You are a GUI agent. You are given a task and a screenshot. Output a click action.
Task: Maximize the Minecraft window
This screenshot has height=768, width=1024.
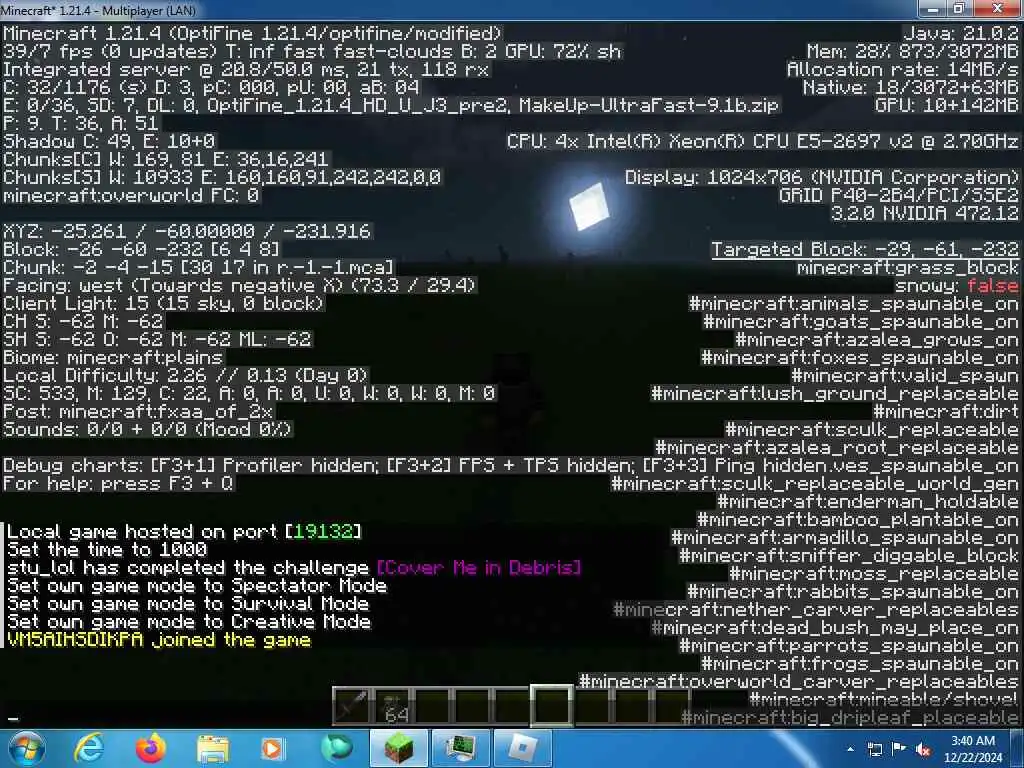point(959,8)
